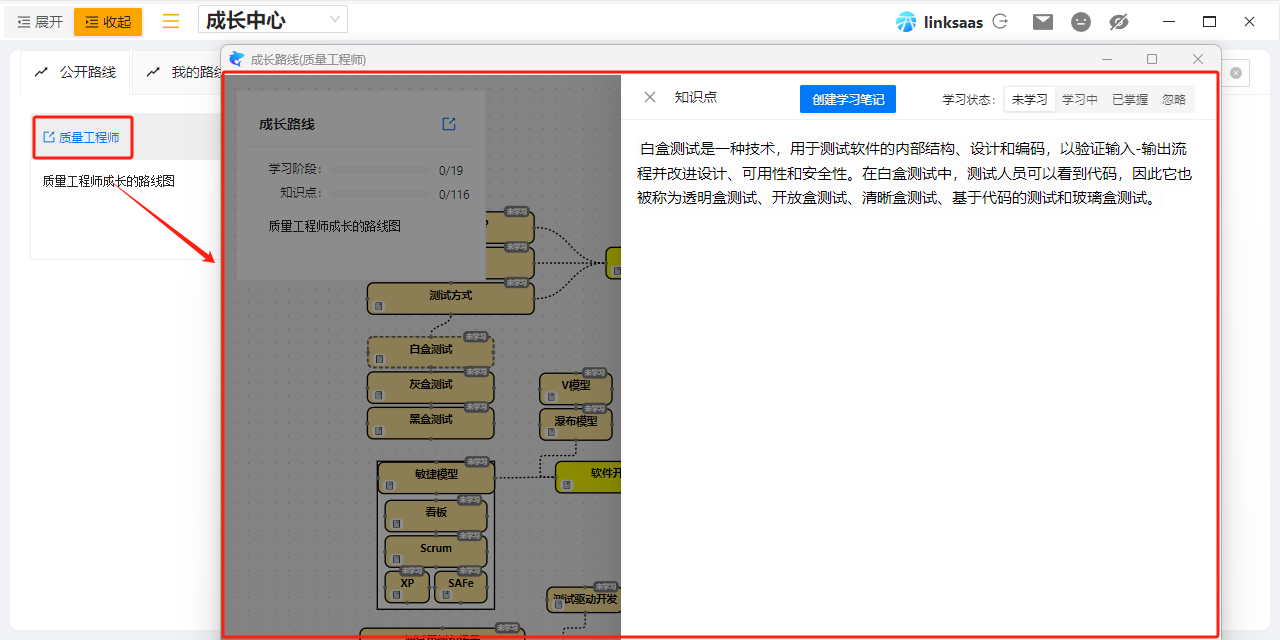The image size is (1280, 640).
Task: Set learning status to 忽略
Action: click(x=1174, y=99)
